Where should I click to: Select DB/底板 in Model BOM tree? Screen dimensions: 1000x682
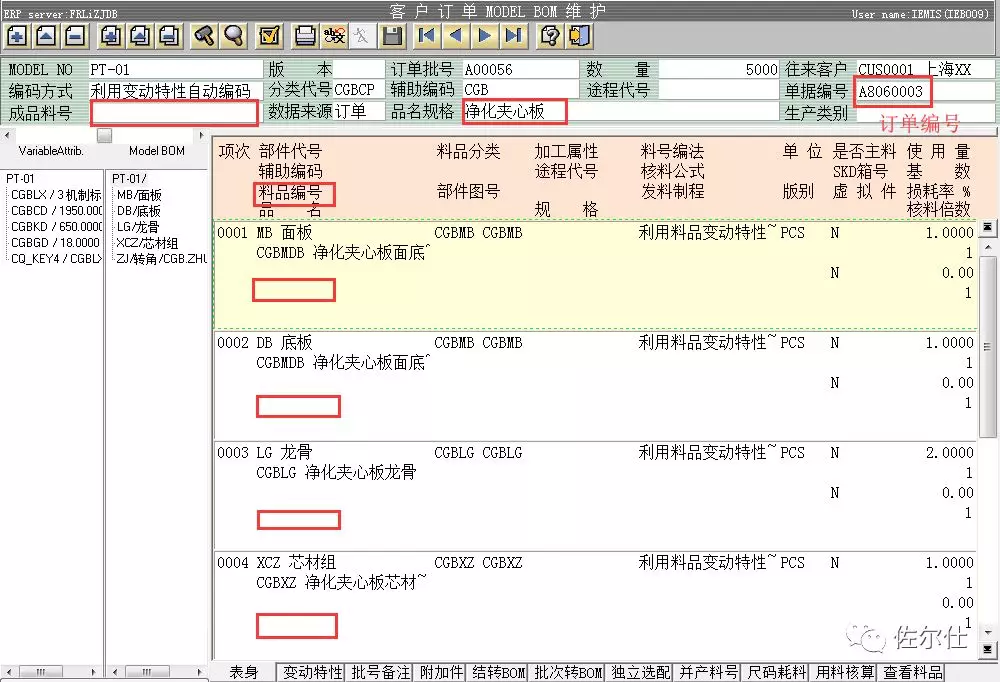138,211
